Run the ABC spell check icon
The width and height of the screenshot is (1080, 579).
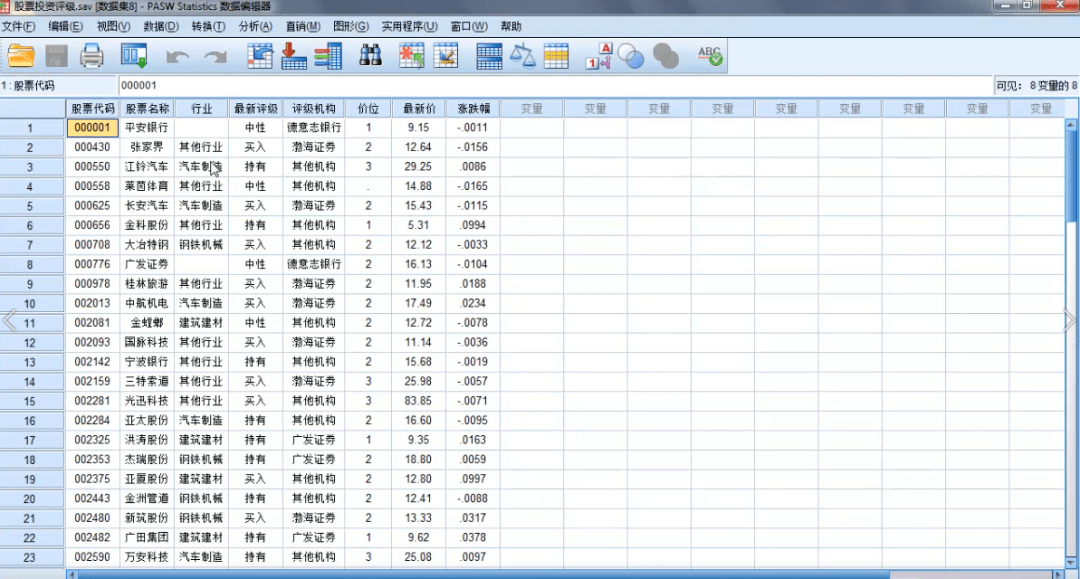point(709,56)
